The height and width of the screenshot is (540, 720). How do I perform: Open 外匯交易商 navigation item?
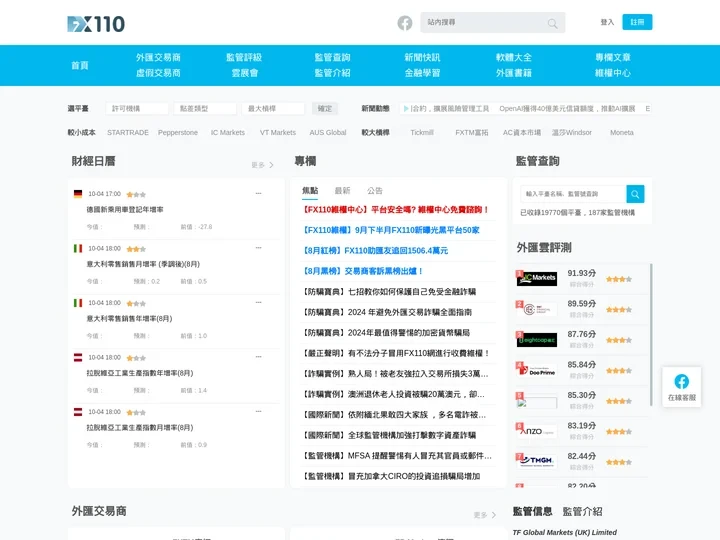[158, 57]
